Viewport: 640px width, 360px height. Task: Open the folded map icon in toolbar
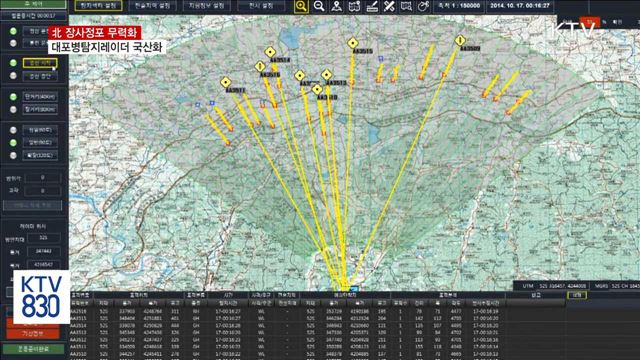pos(354,6)
